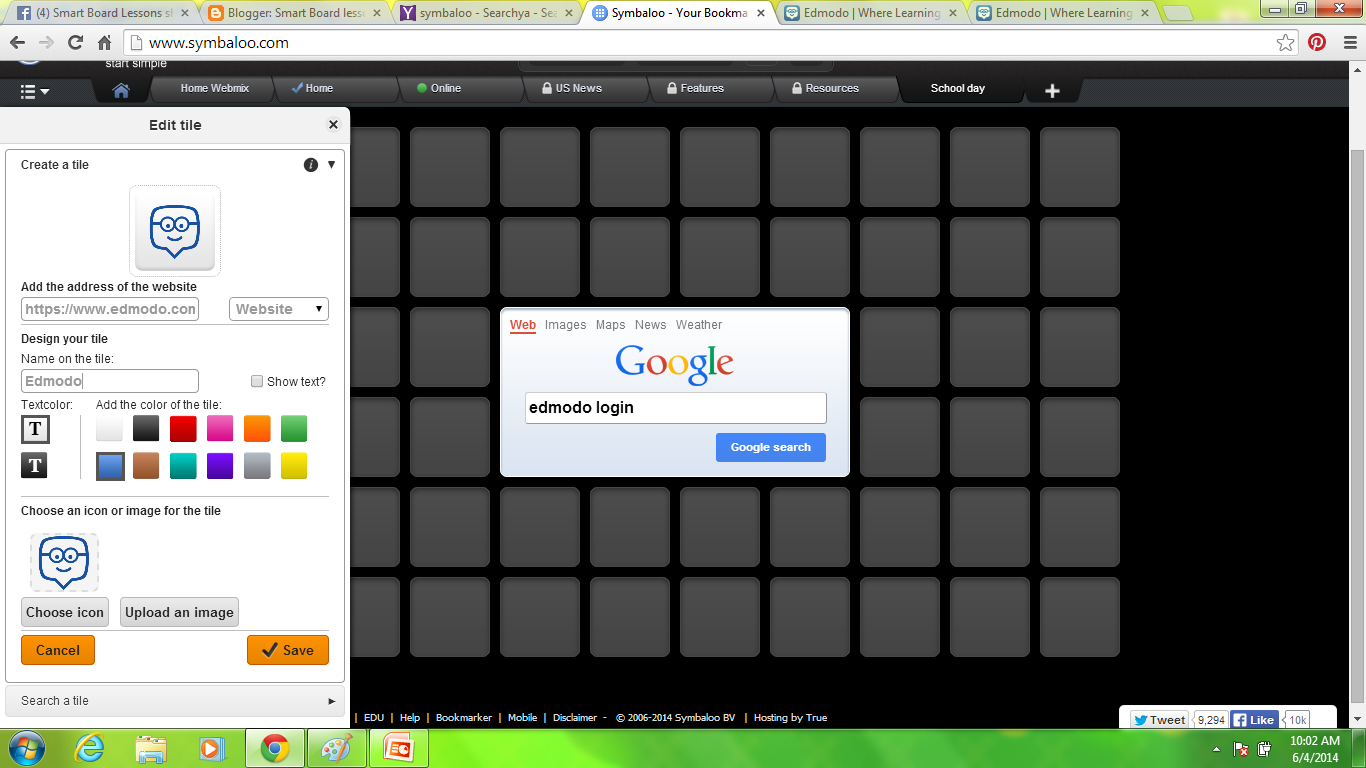Select Maps in the Google widget
The height and width of the screenshot is (768, 1366).
click(x=610, y=325)
